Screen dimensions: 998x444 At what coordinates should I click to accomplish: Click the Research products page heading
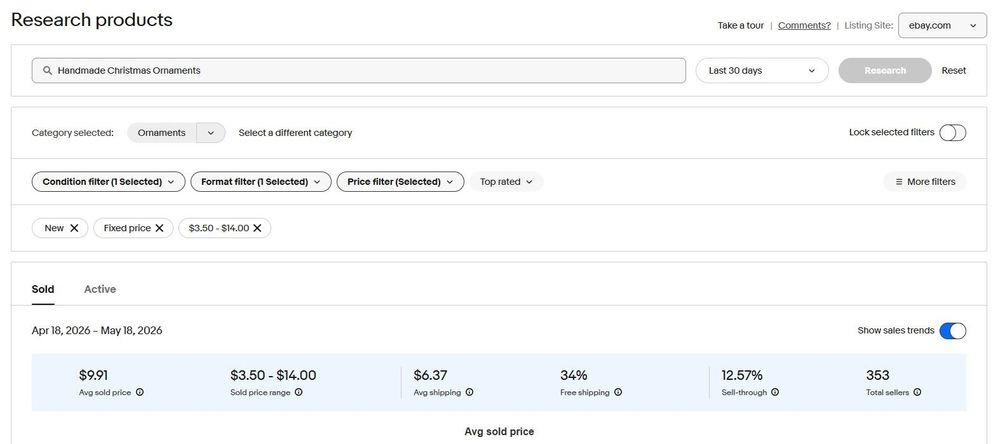(x=92, y=20)
